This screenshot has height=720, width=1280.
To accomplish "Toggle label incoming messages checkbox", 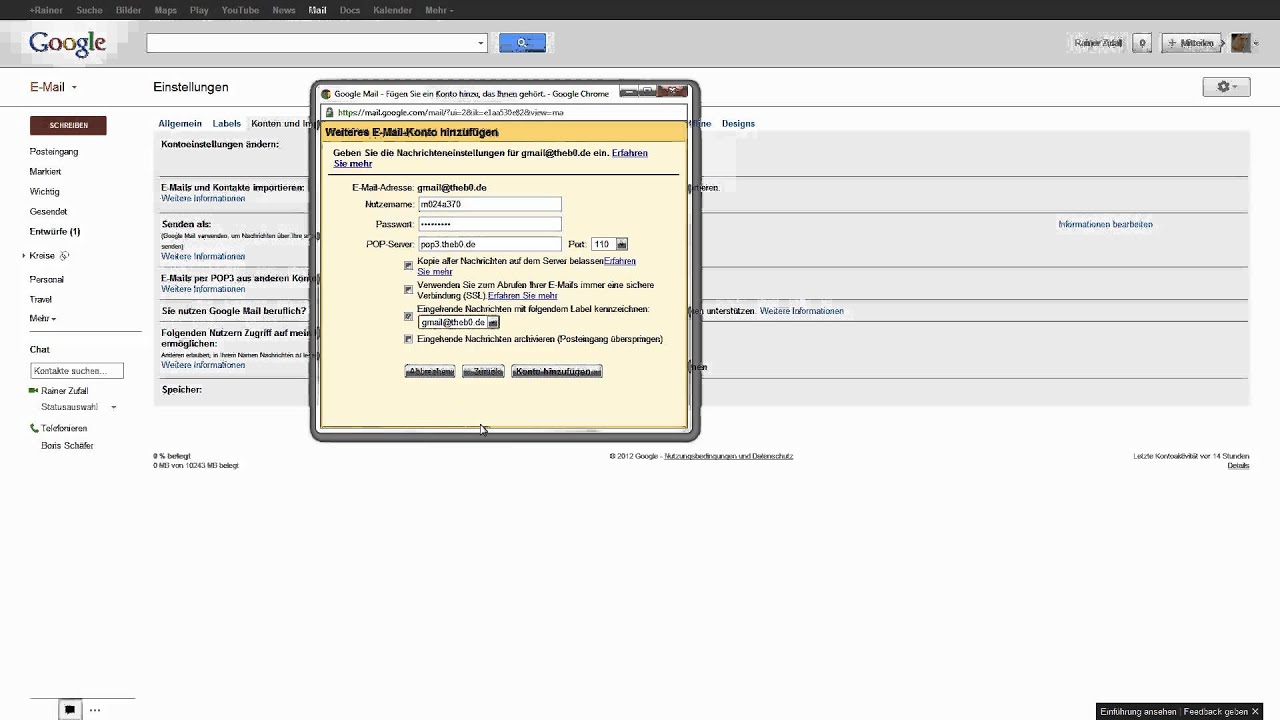I will pos(408,316).
